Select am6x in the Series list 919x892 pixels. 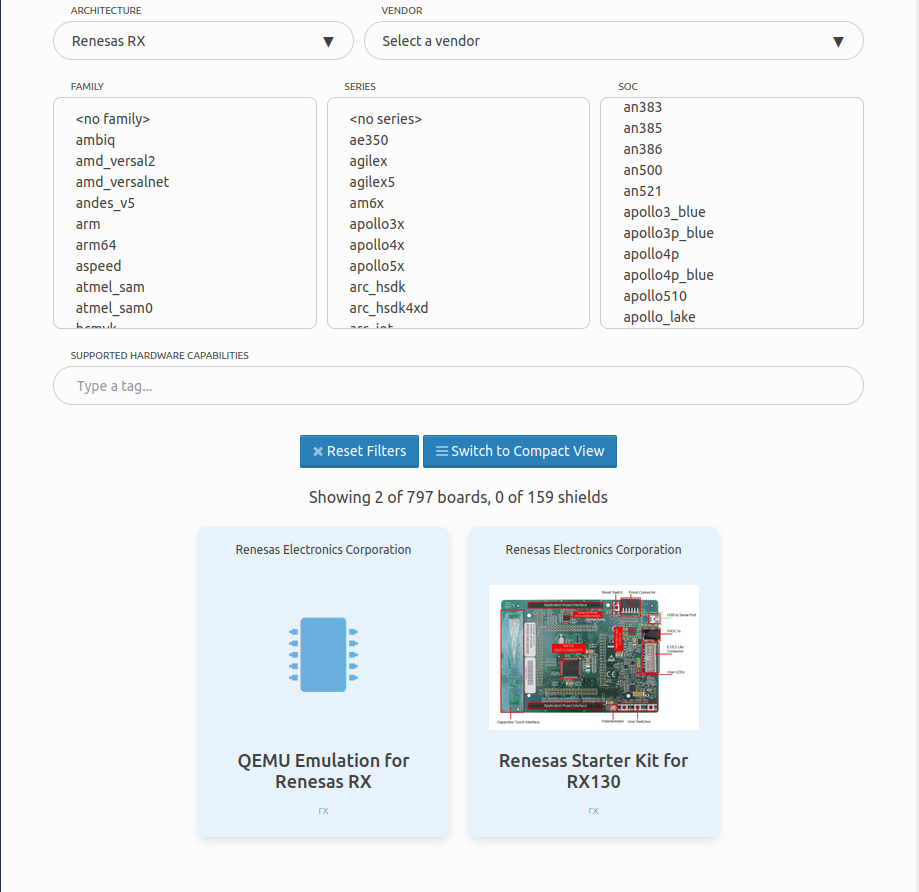pyautogui.click(x=366, y=203)
